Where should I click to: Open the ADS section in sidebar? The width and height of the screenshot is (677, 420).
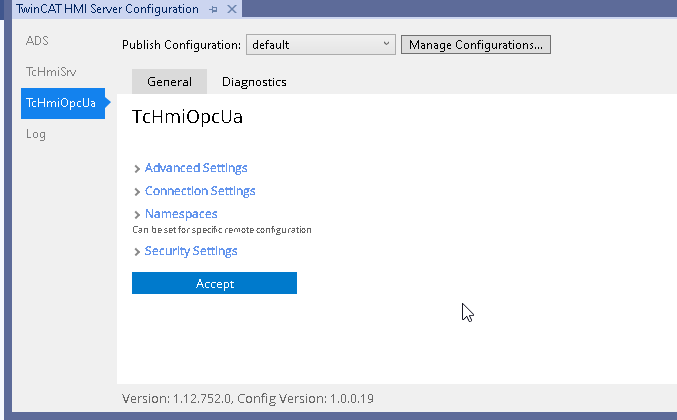tap(37, 41)
